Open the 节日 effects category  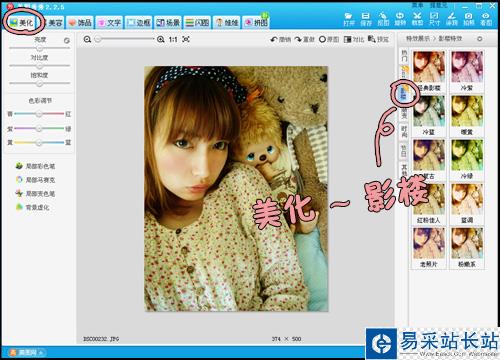click(x=404, y=151)
